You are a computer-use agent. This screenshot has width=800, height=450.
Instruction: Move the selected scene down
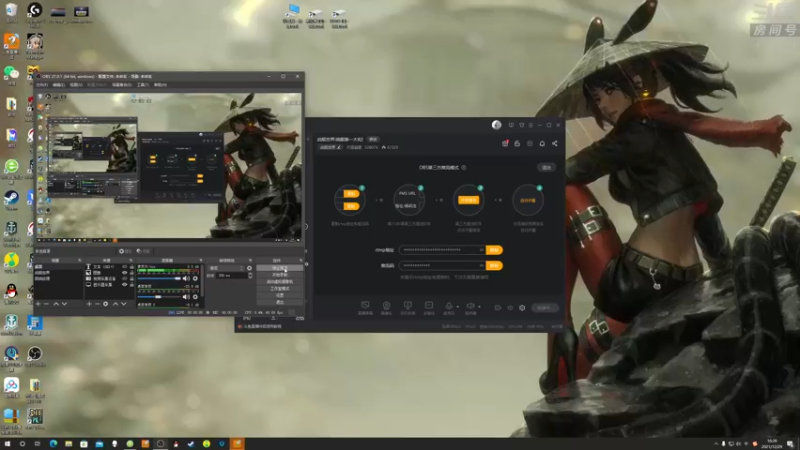point(64,304)
